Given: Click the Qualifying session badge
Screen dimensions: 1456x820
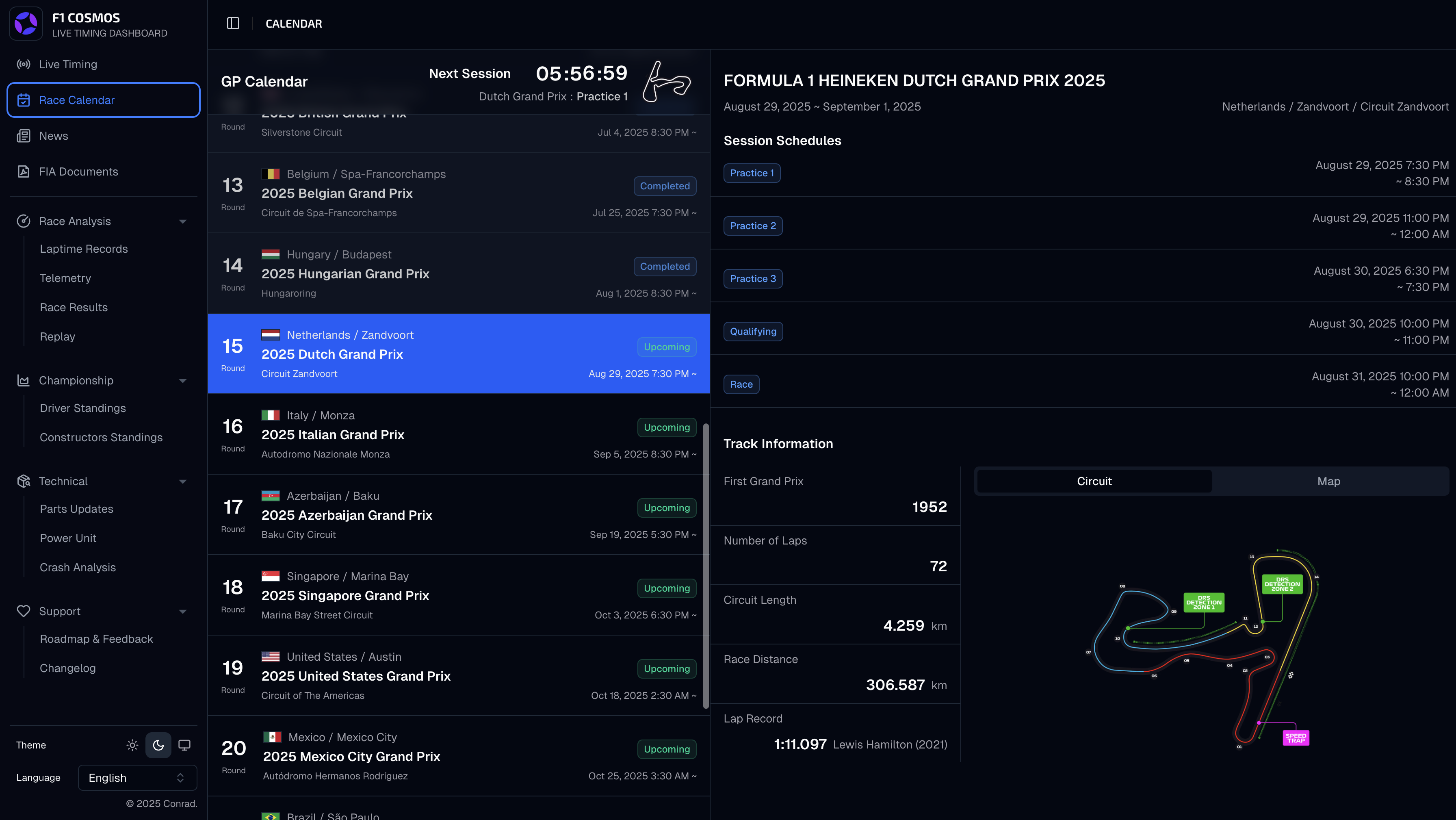Looking at the screenshot, I should 753,332.
